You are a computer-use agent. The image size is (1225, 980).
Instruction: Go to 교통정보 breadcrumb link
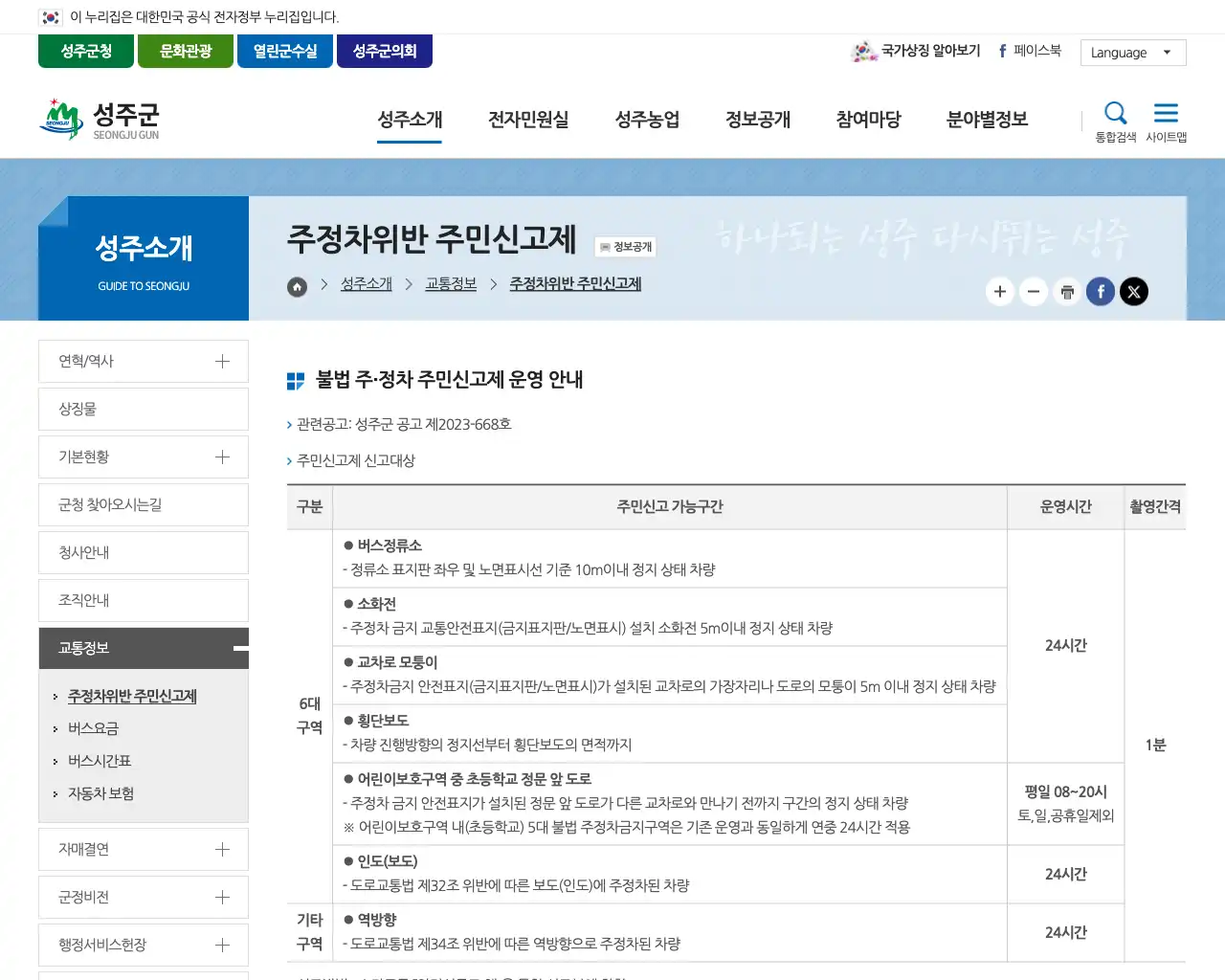tap(451, 284)
